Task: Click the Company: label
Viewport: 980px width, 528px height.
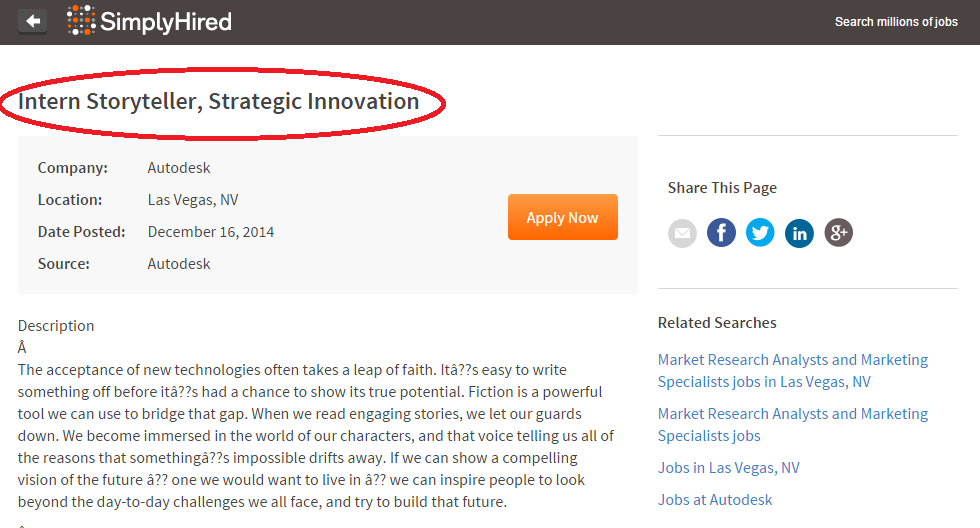Action: tap(72, 167)
